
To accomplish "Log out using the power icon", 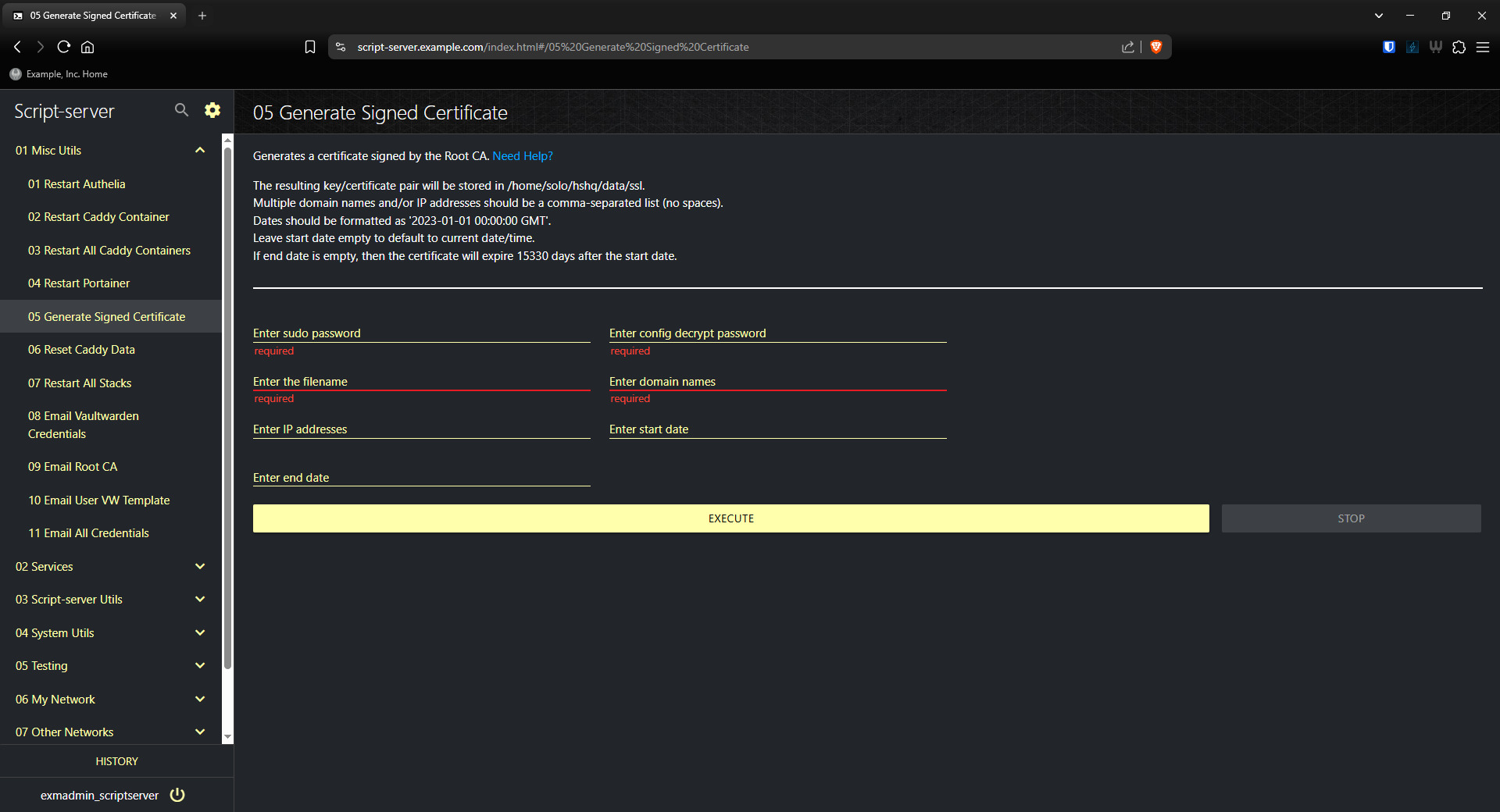I will coord(177,795).
